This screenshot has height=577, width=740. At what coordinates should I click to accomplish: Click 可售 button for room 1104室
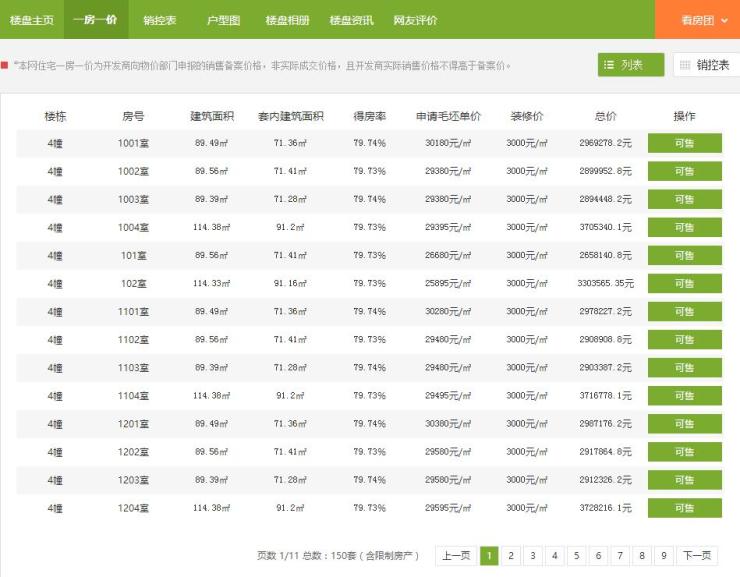pyautogui.click(x=684, y=396)
